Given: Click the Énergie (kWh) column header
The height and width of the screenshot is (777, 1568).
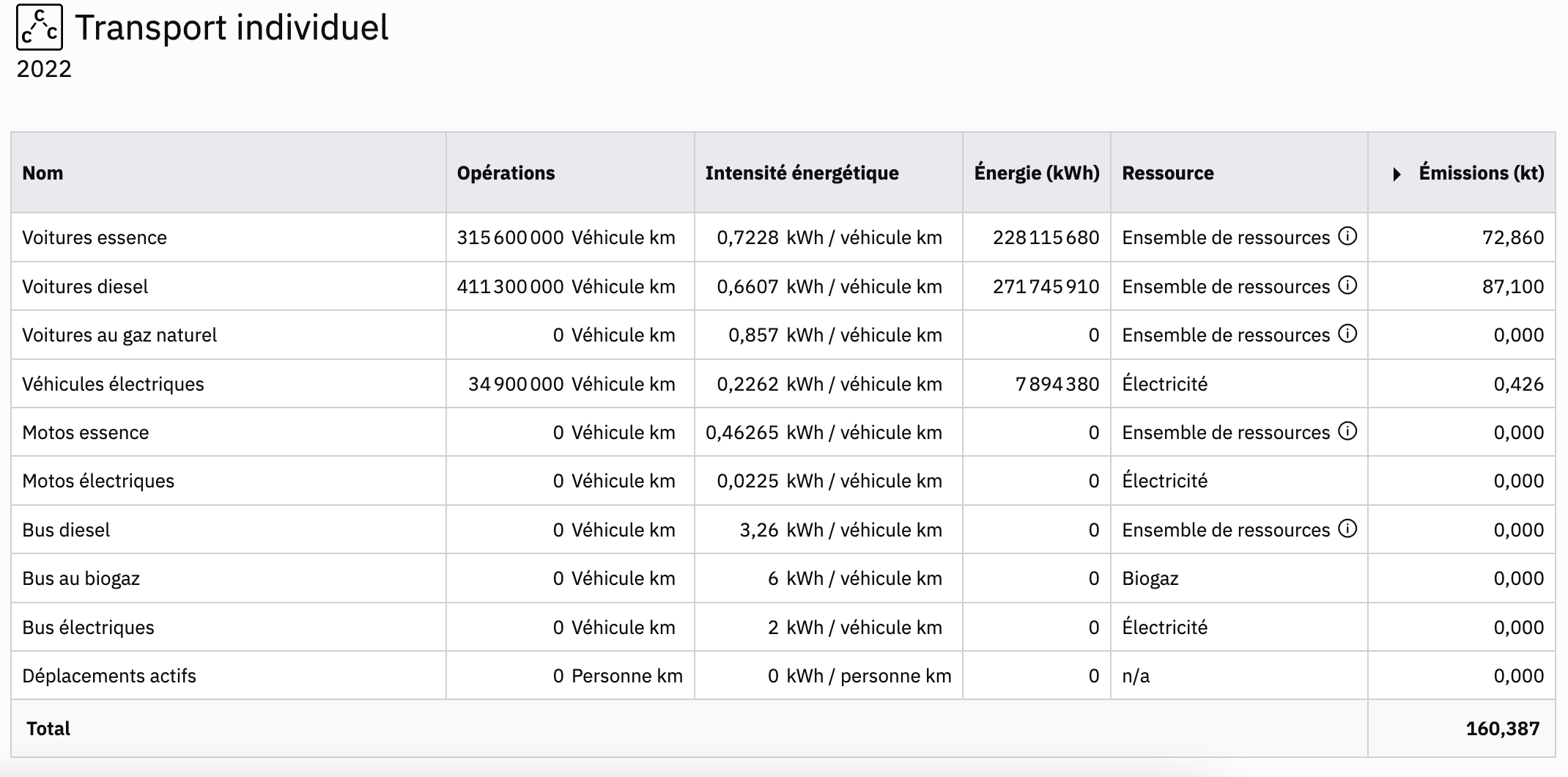Looking at the screenshot, I should point(1037,173).
